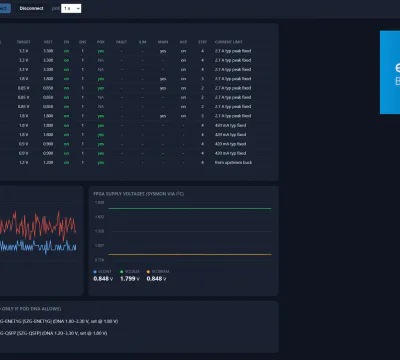The width and height of the screenshot is (400, 360).
Task: Toggle the VCCINT blue legend dot
Action: pos(95,272)
